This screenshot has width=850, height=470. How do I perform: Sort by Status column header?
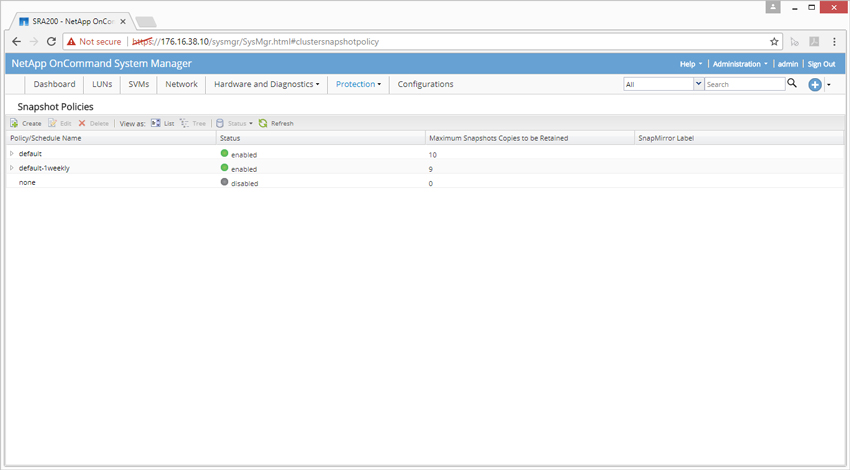click(320, 138)
